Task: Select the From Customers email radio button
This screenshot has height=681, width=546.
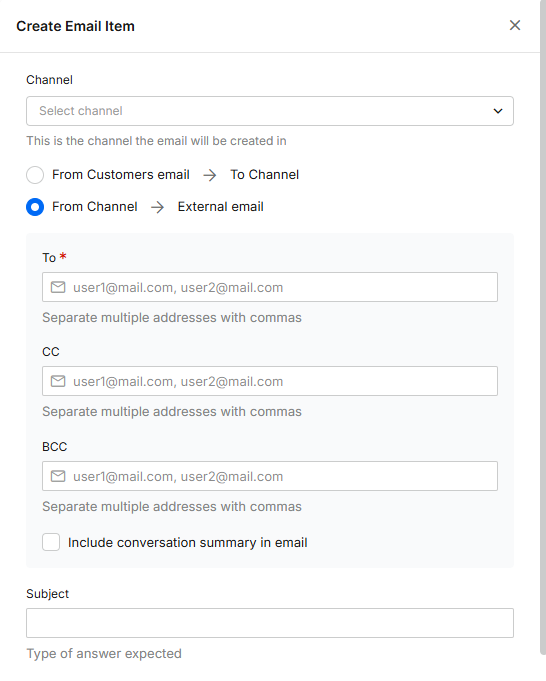Action: coord(35,175)
